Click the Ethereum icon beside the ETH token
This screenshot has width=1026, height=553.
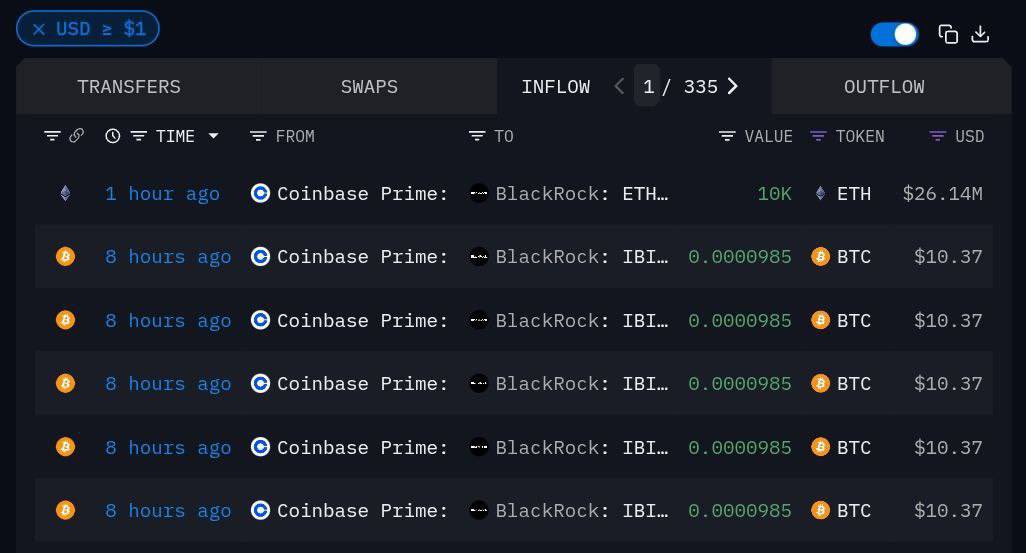tap(821, 193)
